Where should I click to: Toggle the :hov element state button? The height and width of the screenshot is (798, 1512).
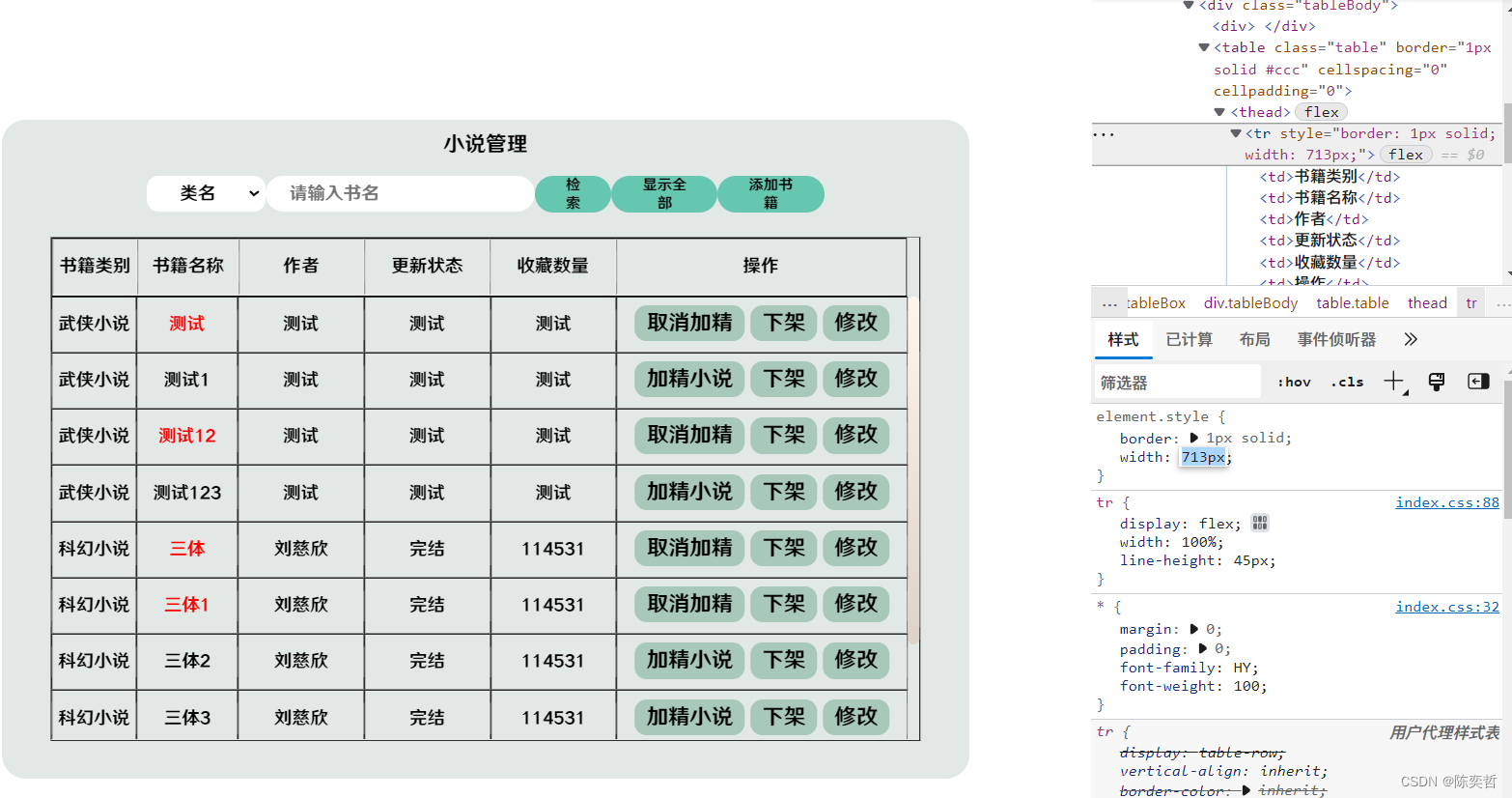[1294, 382]
